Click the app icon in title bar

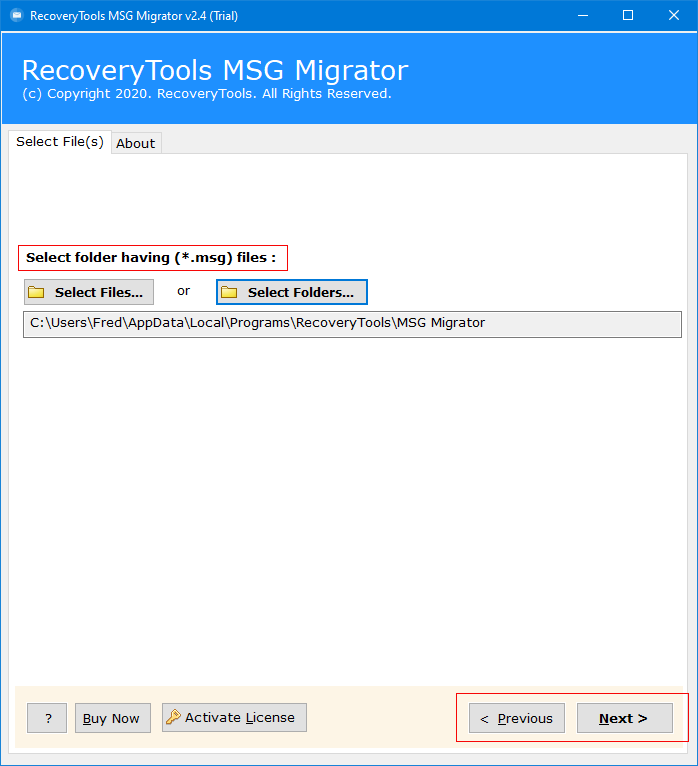pos(17,16)
